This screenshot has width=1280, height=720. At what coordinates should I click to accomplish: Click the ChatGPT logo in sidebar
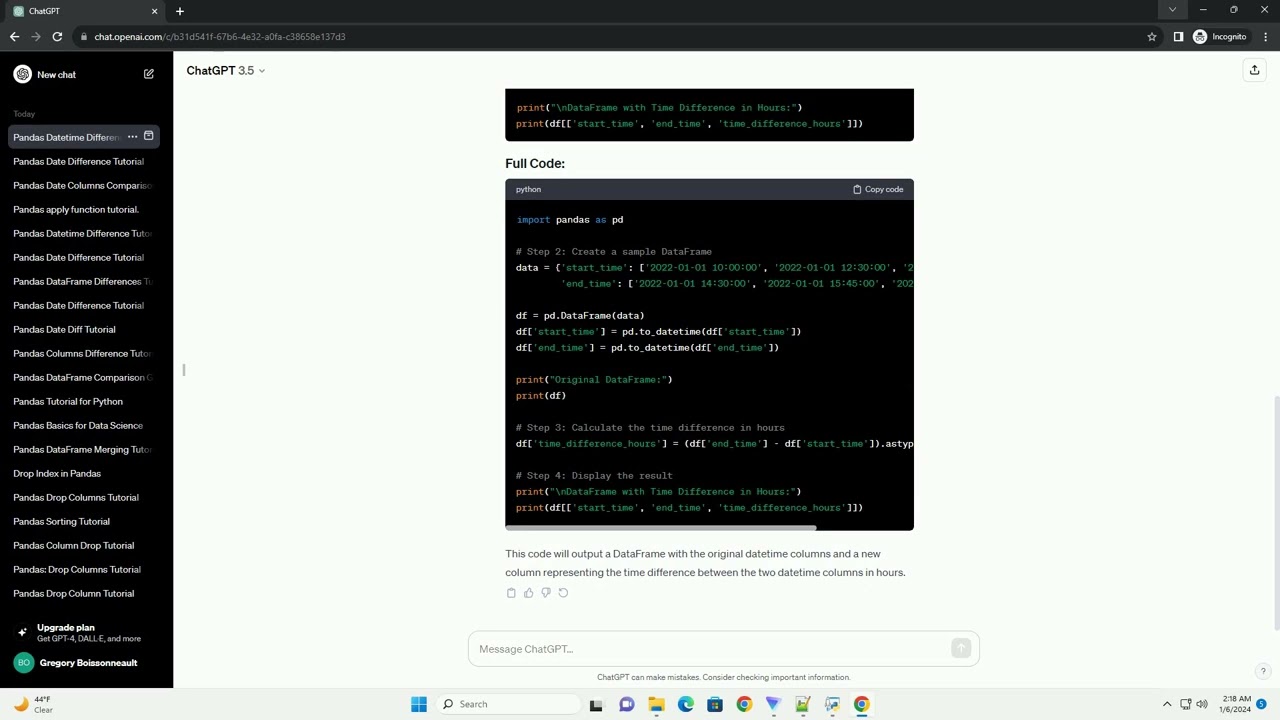(x=22, y=74)
